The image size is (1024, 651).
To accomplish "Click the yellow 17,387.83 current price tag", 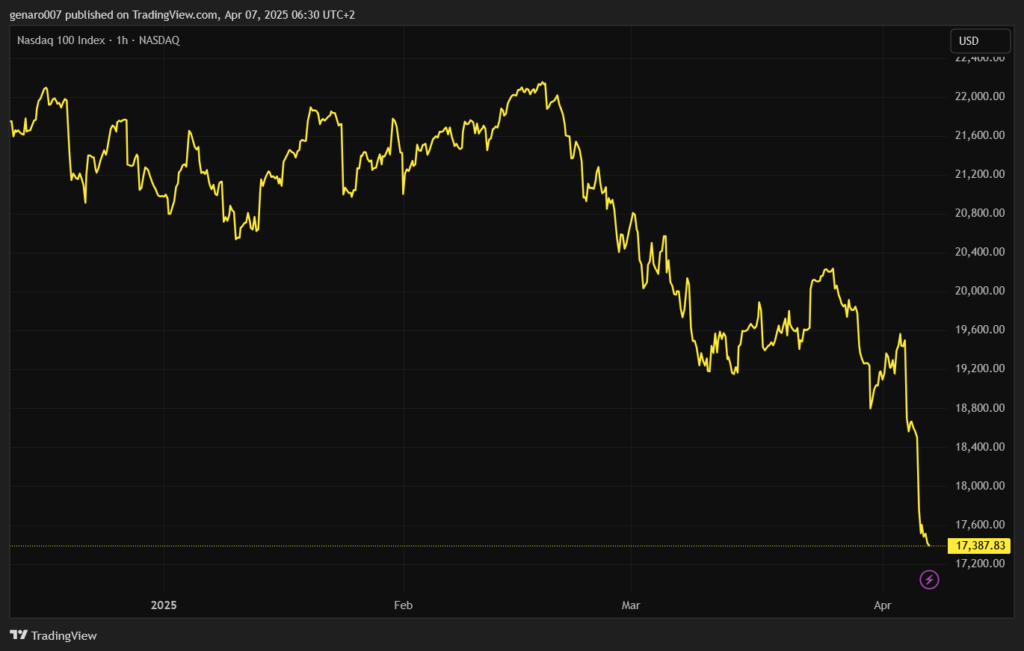I will click(980, 546).
